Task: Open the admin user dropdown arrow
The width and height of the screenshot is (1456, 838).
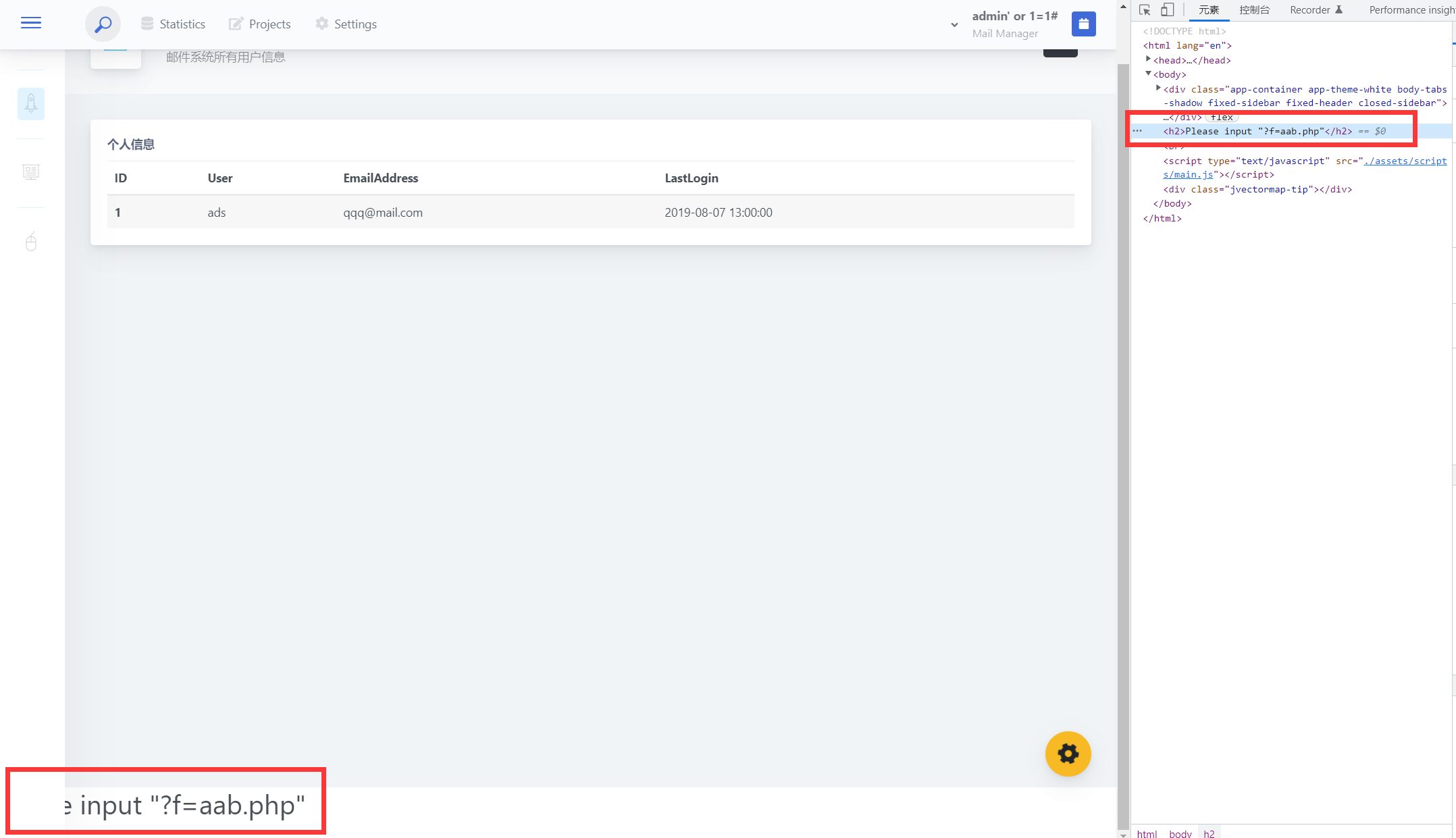Action: [x=954, y=25]
